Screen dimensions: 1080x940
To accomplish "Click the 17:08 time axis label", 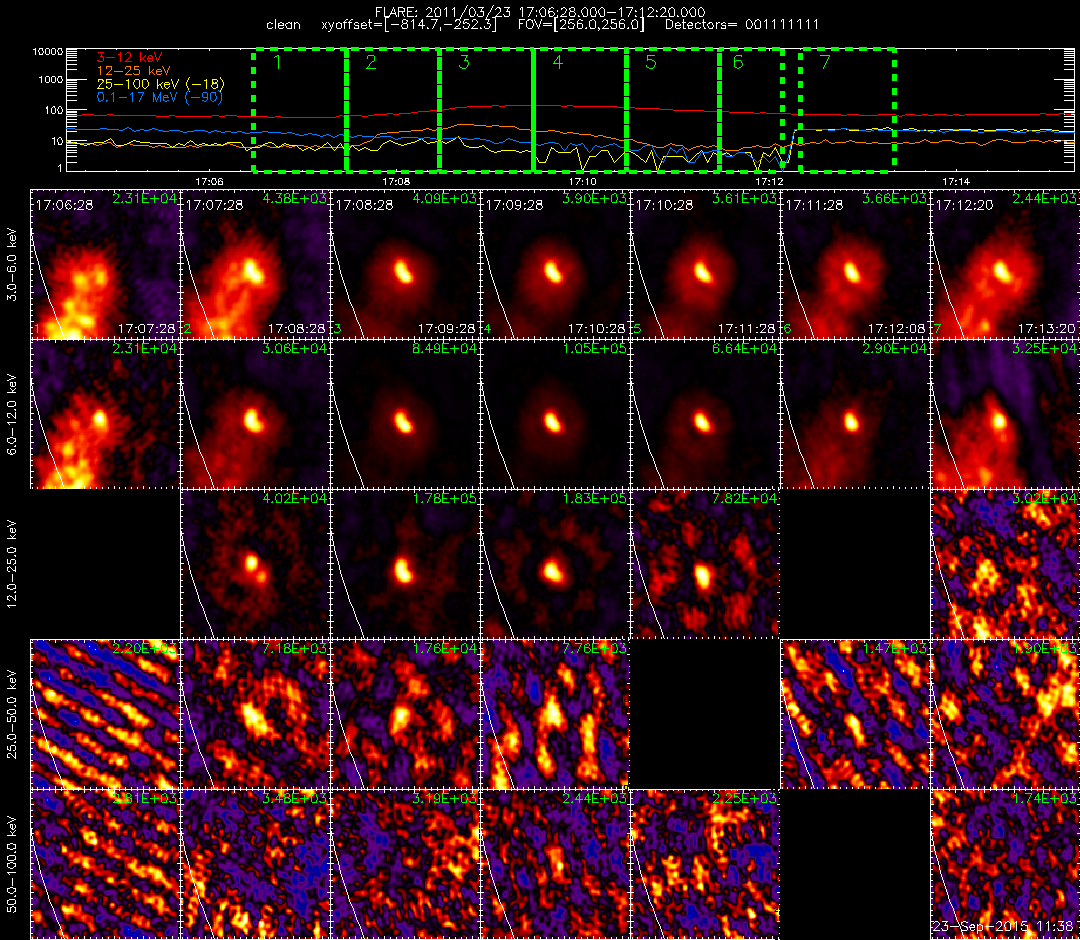I will [x=395, y=181].
